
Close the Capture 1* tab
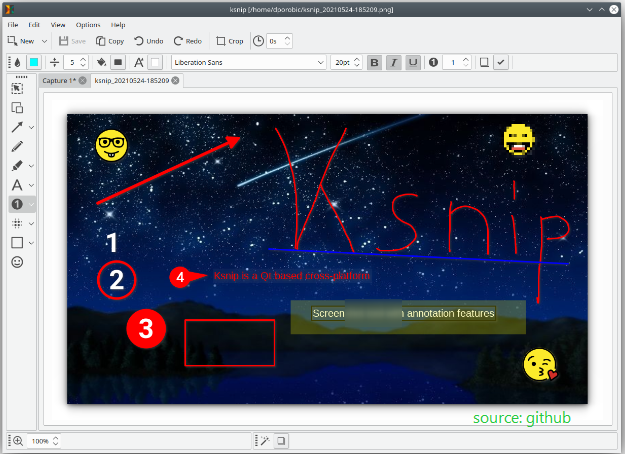pyautogui.click(x=83, y=81)
